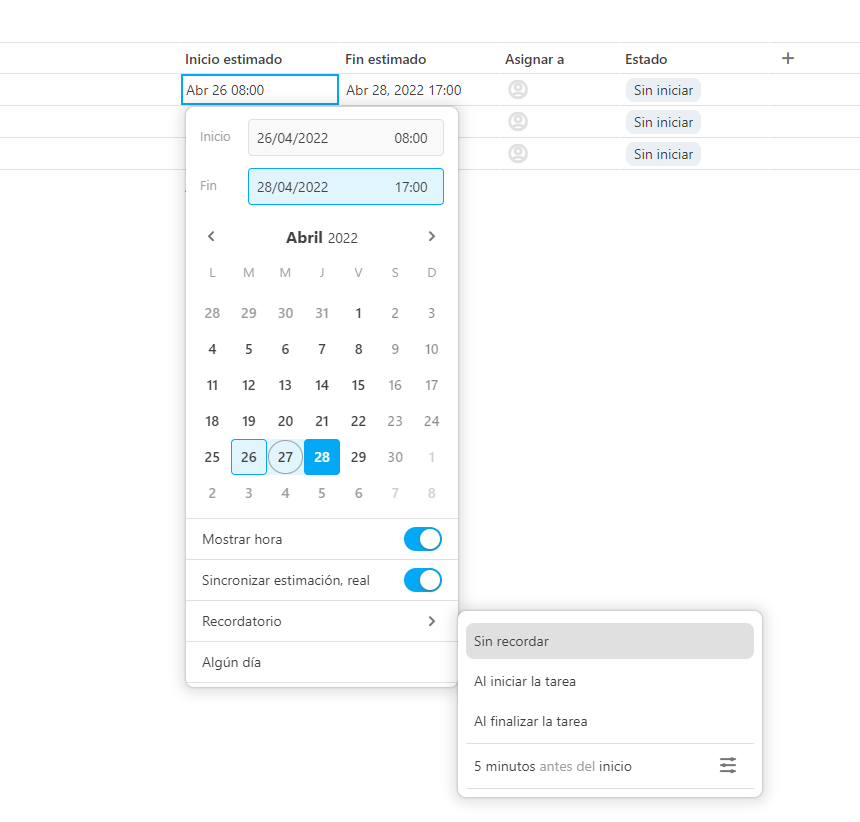Screen dimensions: 860x822
Task: Select April 29 in the calendar
Action: point(358,457)
